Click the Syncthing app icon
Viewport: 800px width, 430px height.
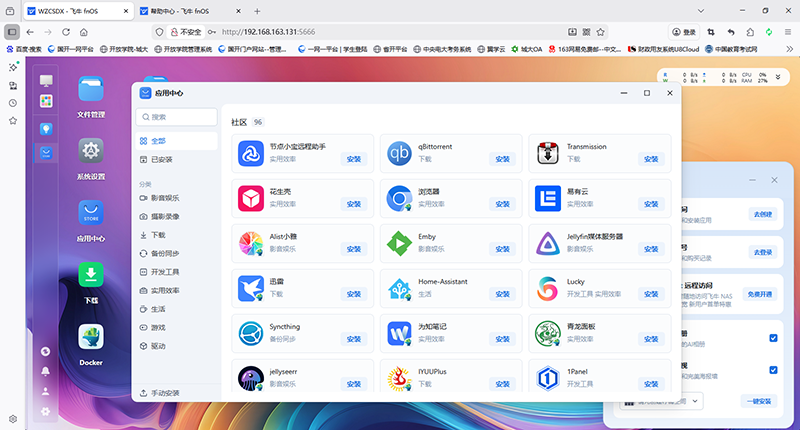pos(251,334)
